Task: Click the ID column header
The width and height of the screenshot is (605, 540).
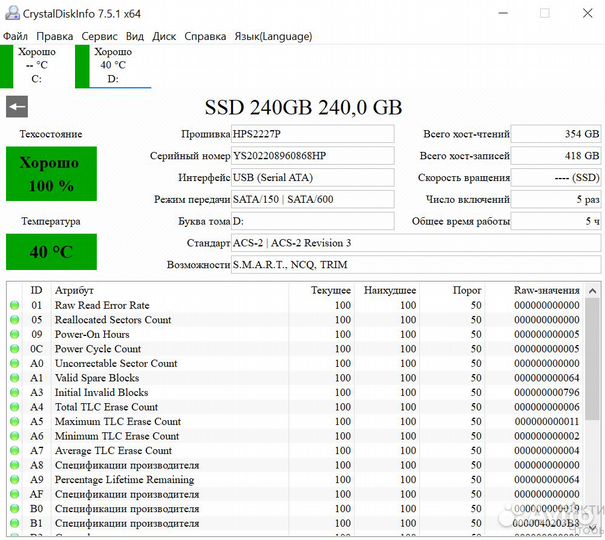Action: pos(36,290)
